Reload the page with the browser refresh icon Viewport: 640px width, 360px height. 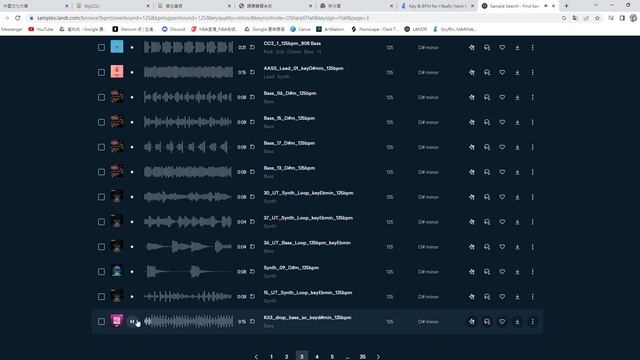[18, 18]
